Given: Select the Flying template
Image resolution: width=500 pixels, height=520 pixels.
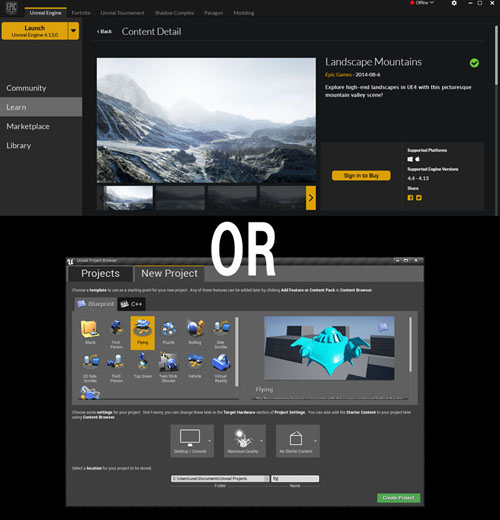Looking at the screenshot, I should 143,333.
